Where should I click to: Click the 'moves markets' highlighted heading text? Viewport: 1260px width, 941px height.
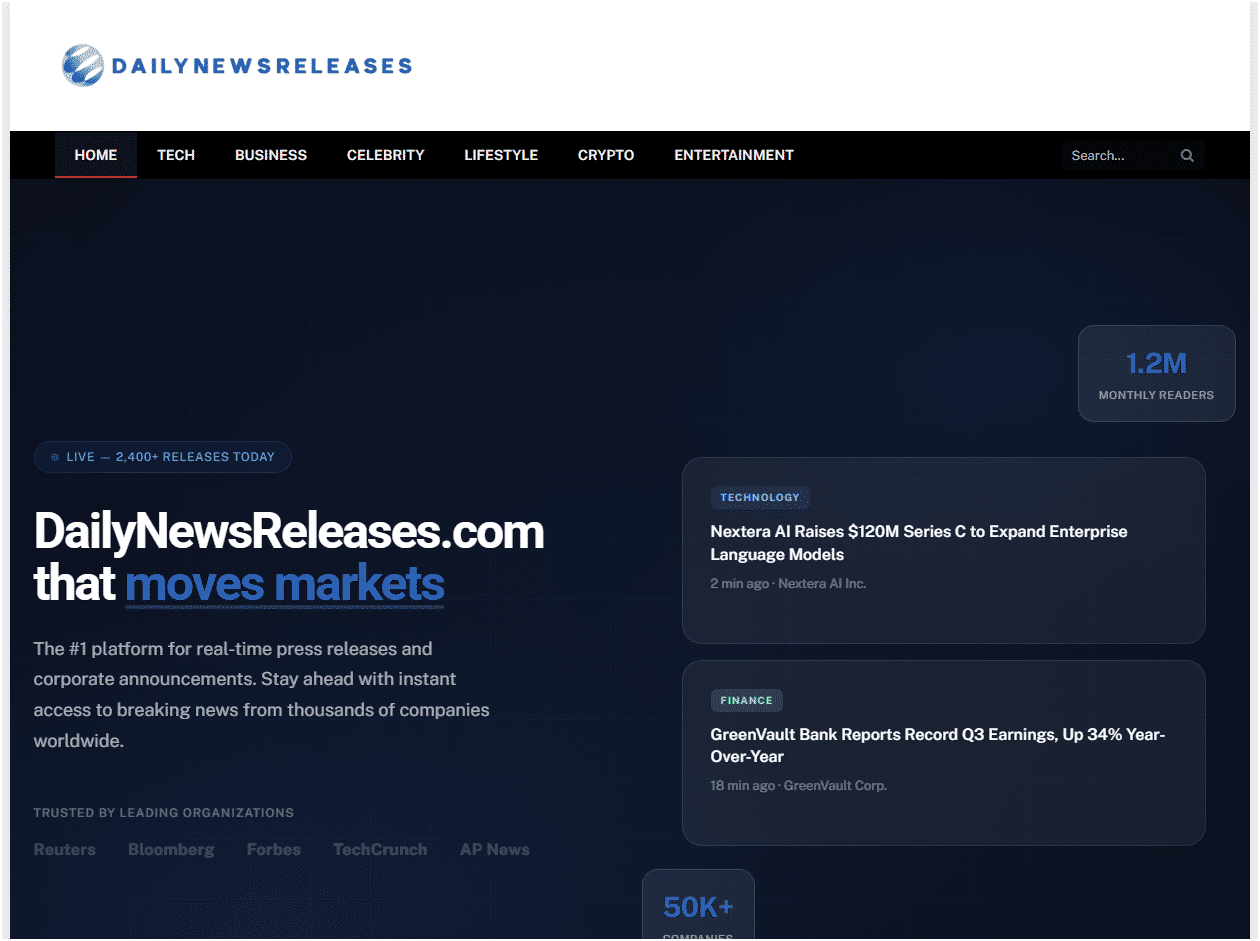point(285,584)
